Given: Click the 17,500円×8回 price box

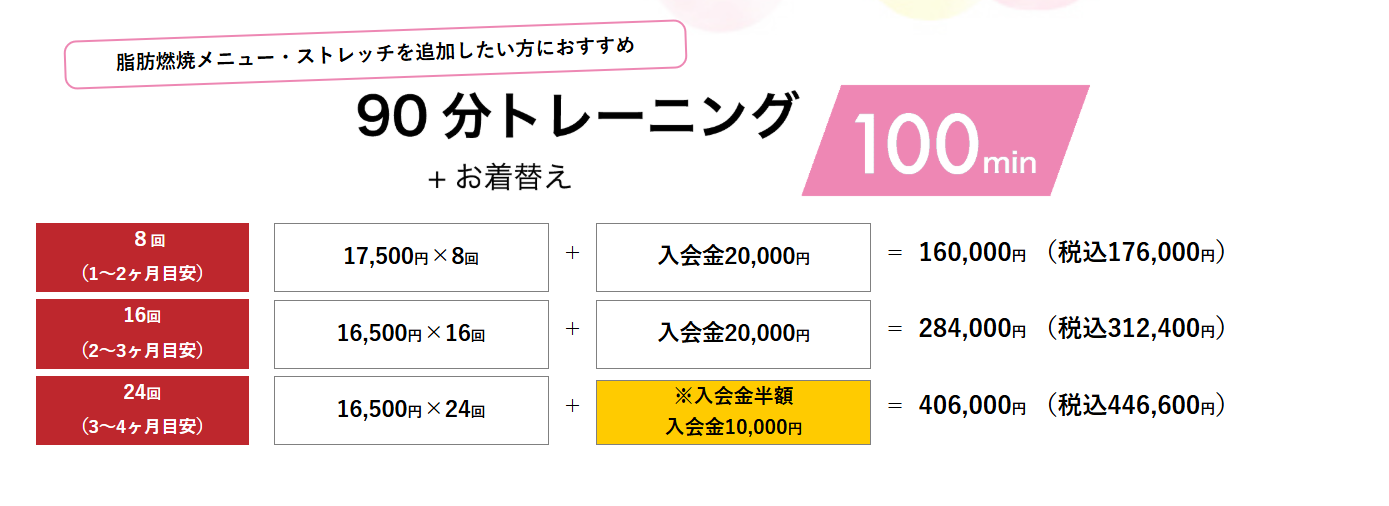Looking at the screenshot, I should [x=411, y=257].
